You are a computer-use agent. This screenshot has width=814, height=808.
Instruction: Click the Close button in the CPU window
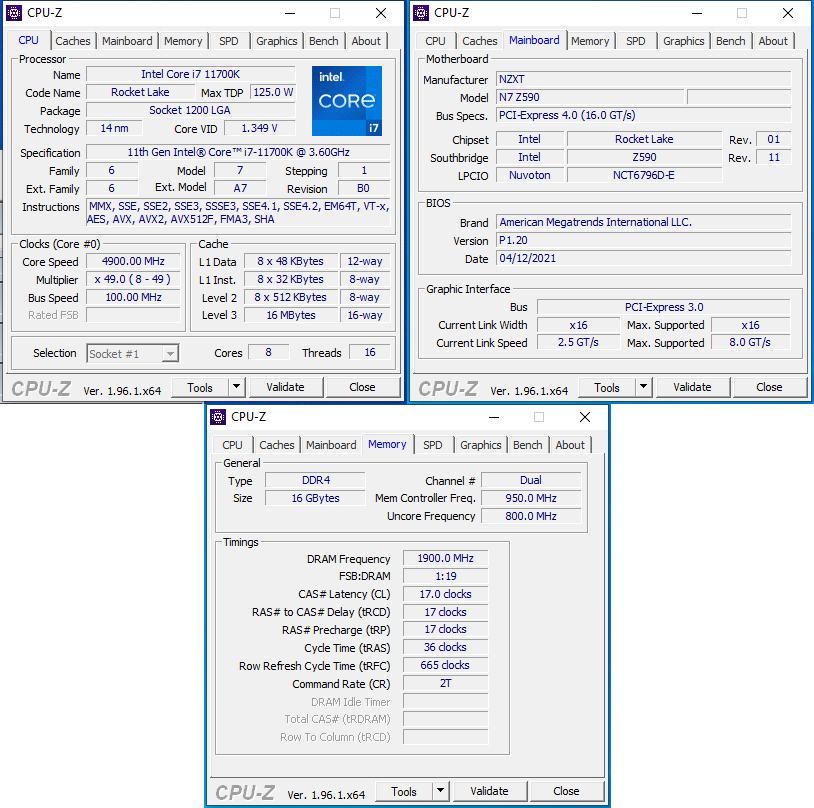coord(362,387)
